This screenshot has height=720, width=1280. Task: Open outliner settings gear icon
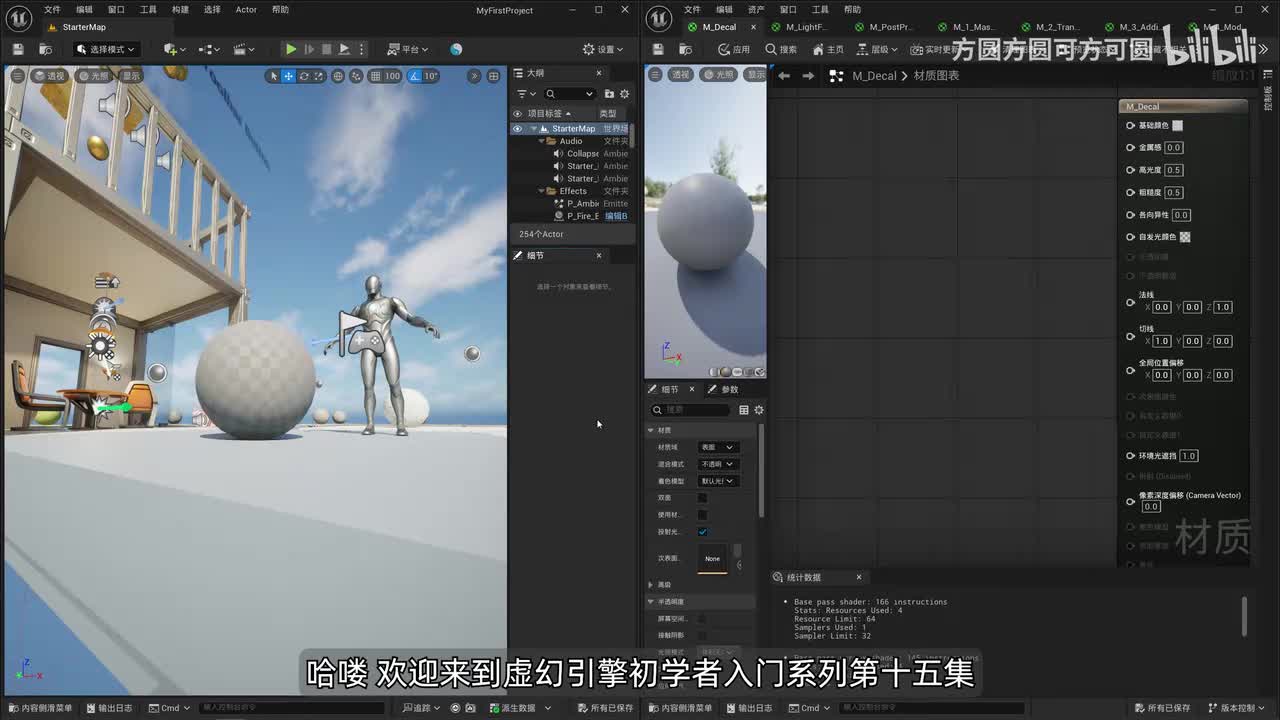[625, 94]
